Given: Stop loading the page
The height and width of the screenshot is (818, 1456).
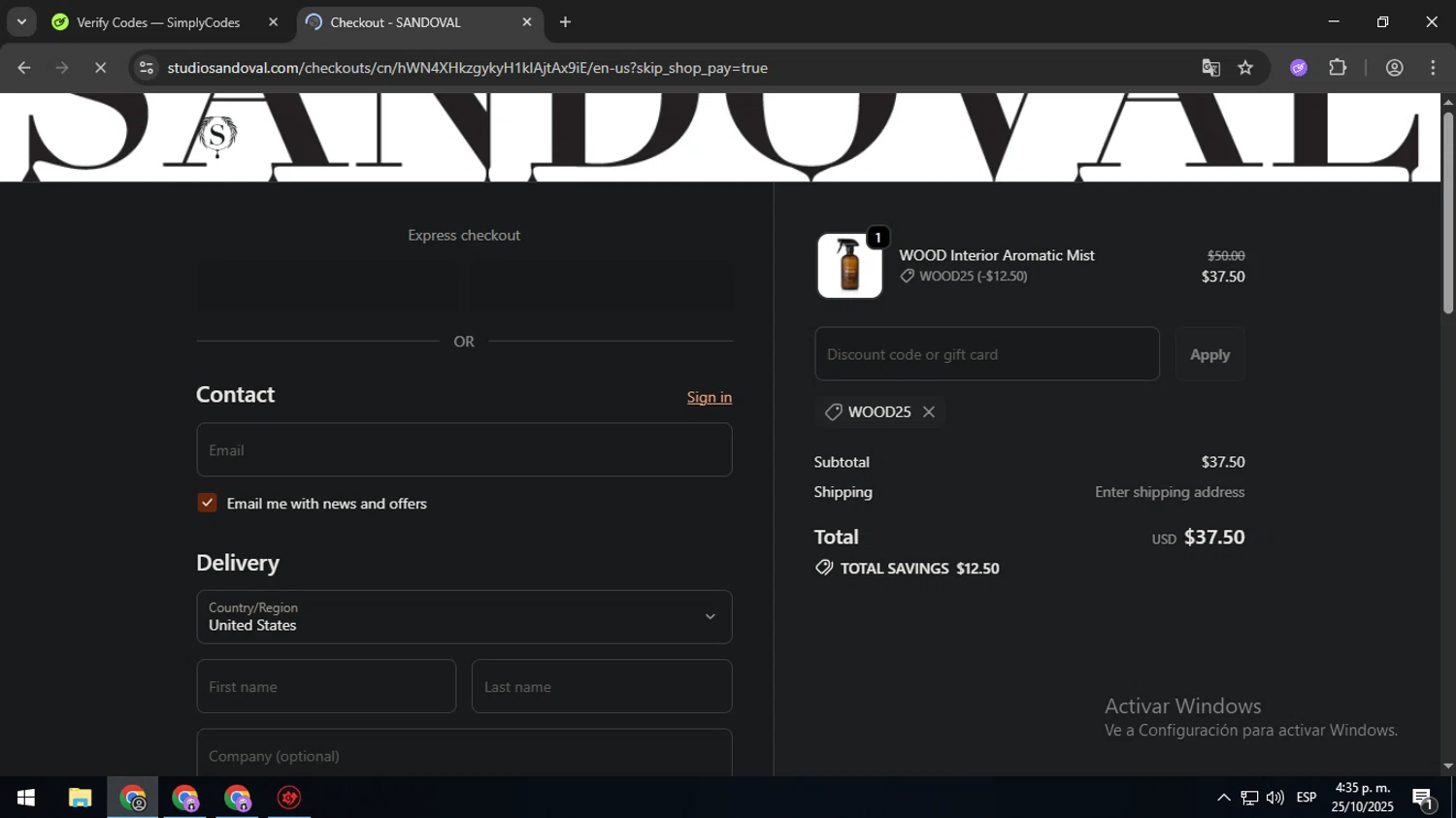Looking at the screenshot, I should 100,68.
